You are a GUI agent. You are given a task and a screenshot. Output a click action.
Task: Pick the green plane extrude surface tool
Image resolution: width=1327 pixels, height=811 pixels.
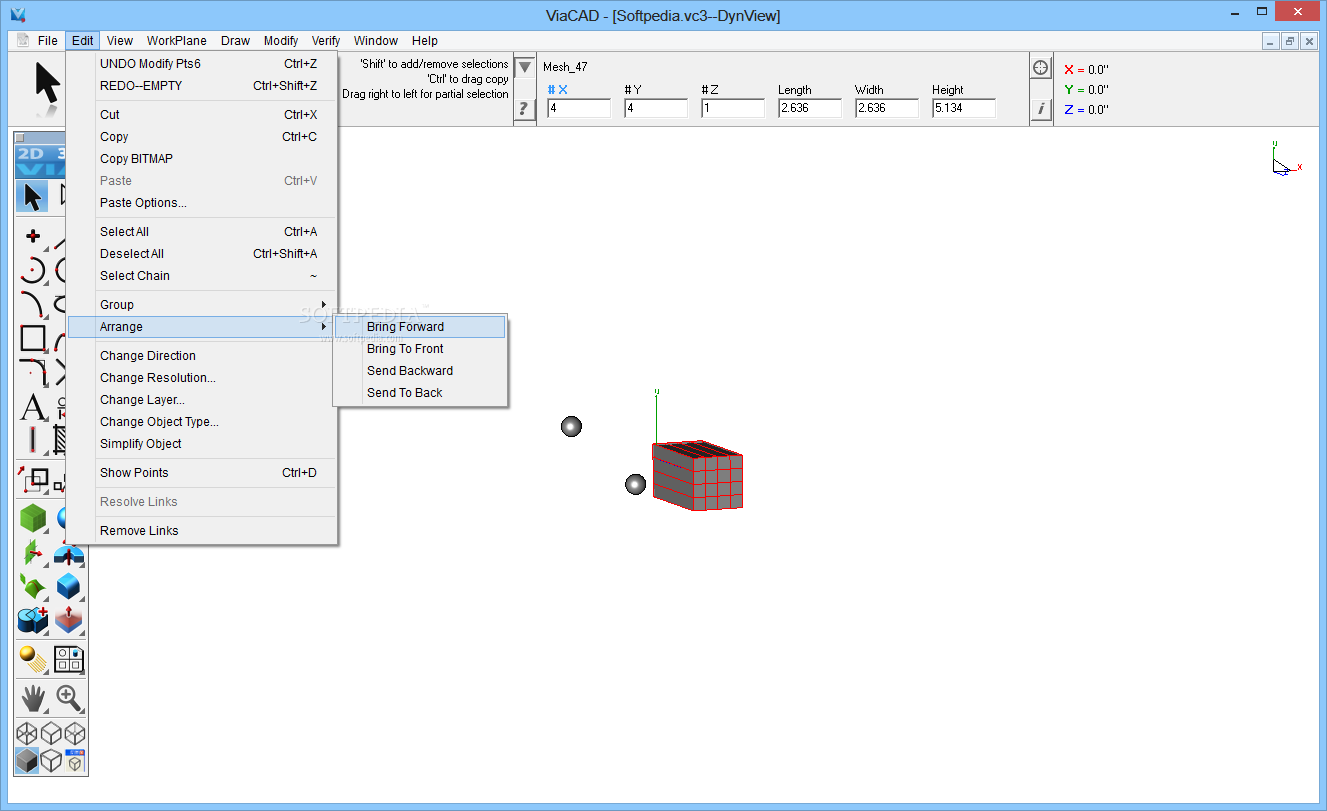(33, 552)
